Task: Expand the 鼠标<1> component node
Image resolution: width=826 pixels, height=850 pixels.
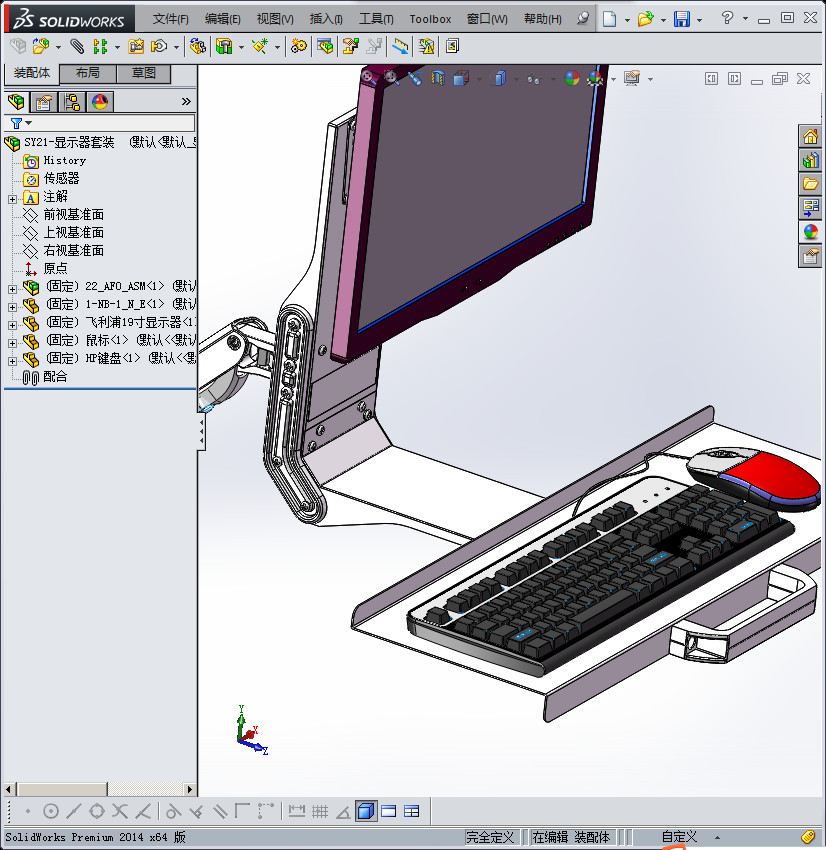Action: pos(12,343)
